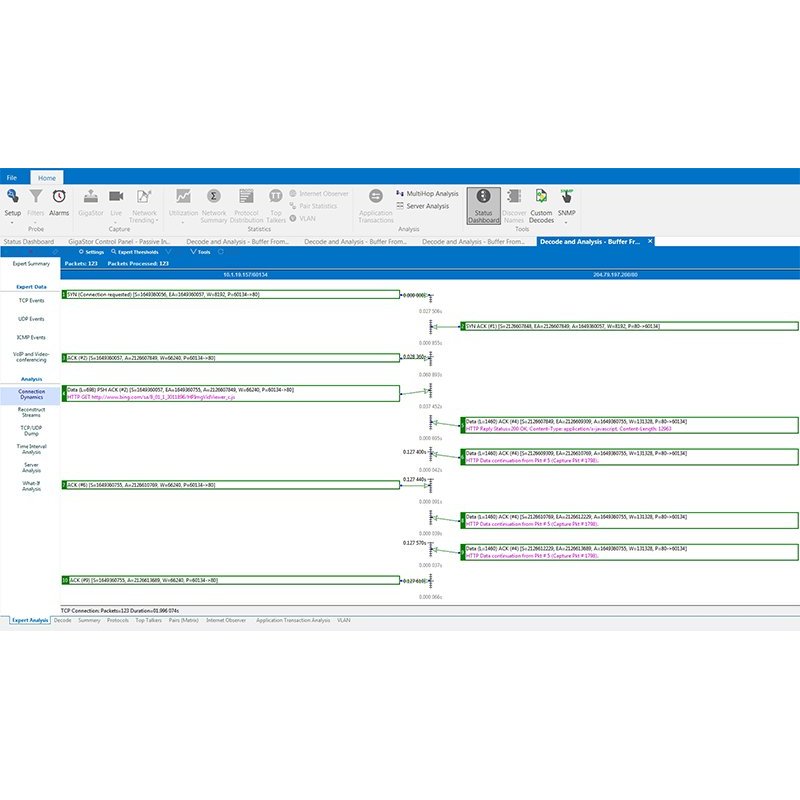Select Expert Summary in sidebar
This screenshot has width=800, height=800.
coord(31,264)
